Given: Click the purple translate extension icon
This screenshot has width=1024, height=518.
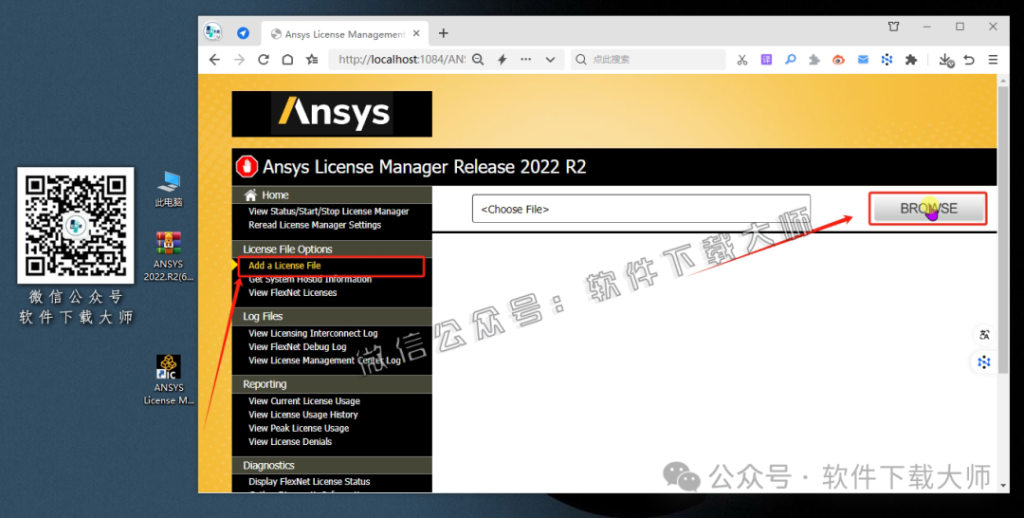Looking at the screenshot, I should (x=766, y=59).
